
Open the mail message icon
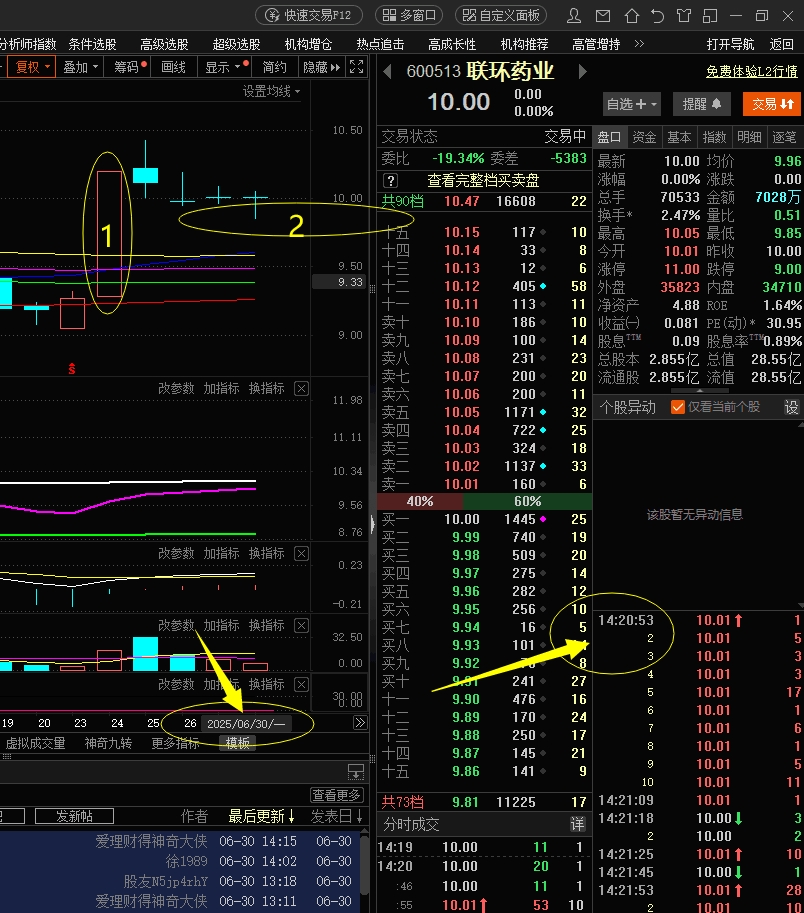pyautogui.click(x=603, y=16)
